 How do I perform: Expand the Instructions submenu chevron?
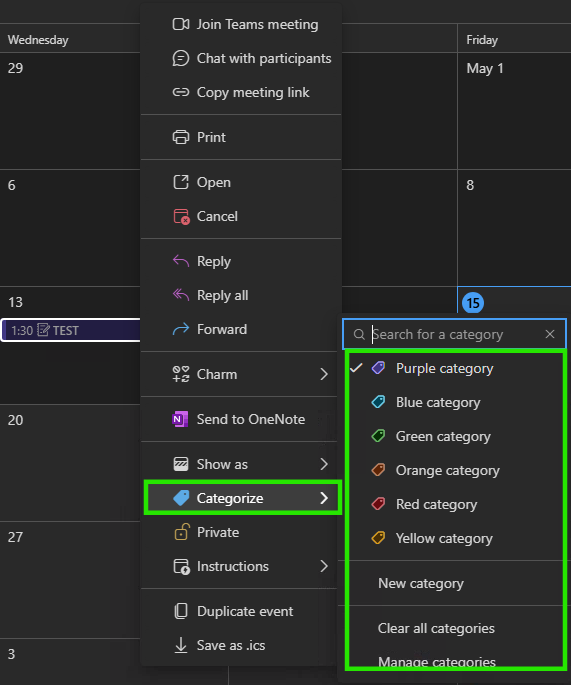324,566
